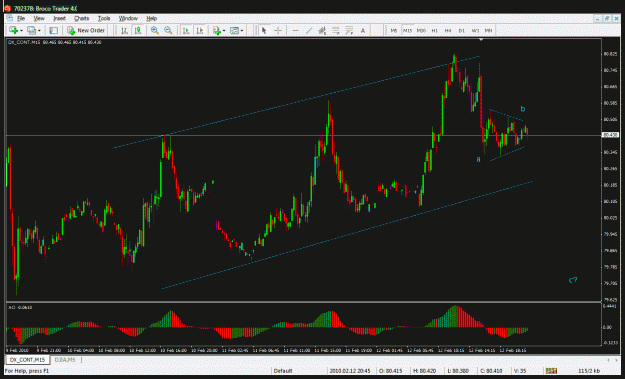Select the 'a' wave label on chart
The height and width of the screenshot is (379, 625).
tap(478, 159)
